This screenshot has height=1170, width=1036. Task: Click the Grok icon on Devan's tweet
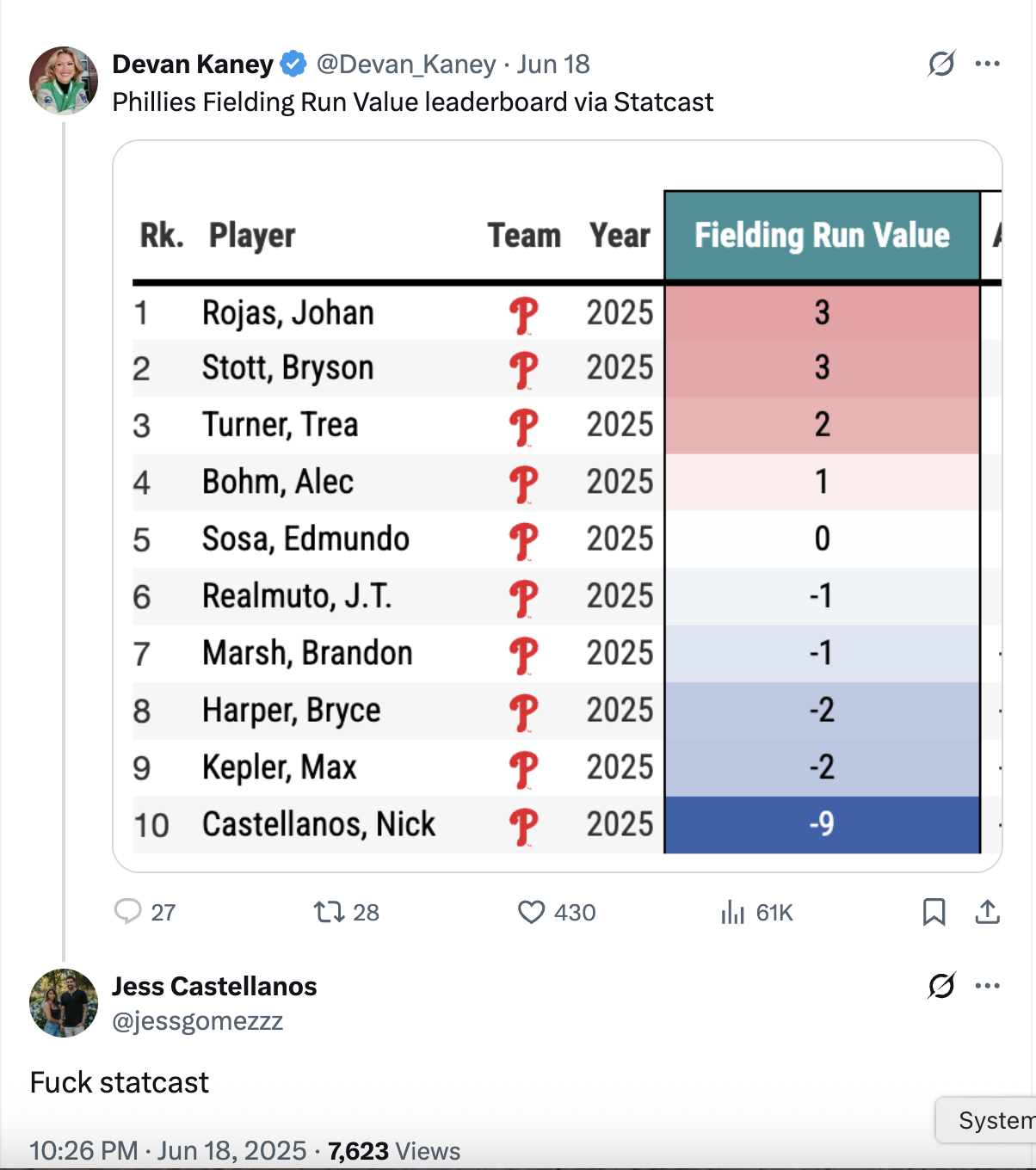(941, 64)
